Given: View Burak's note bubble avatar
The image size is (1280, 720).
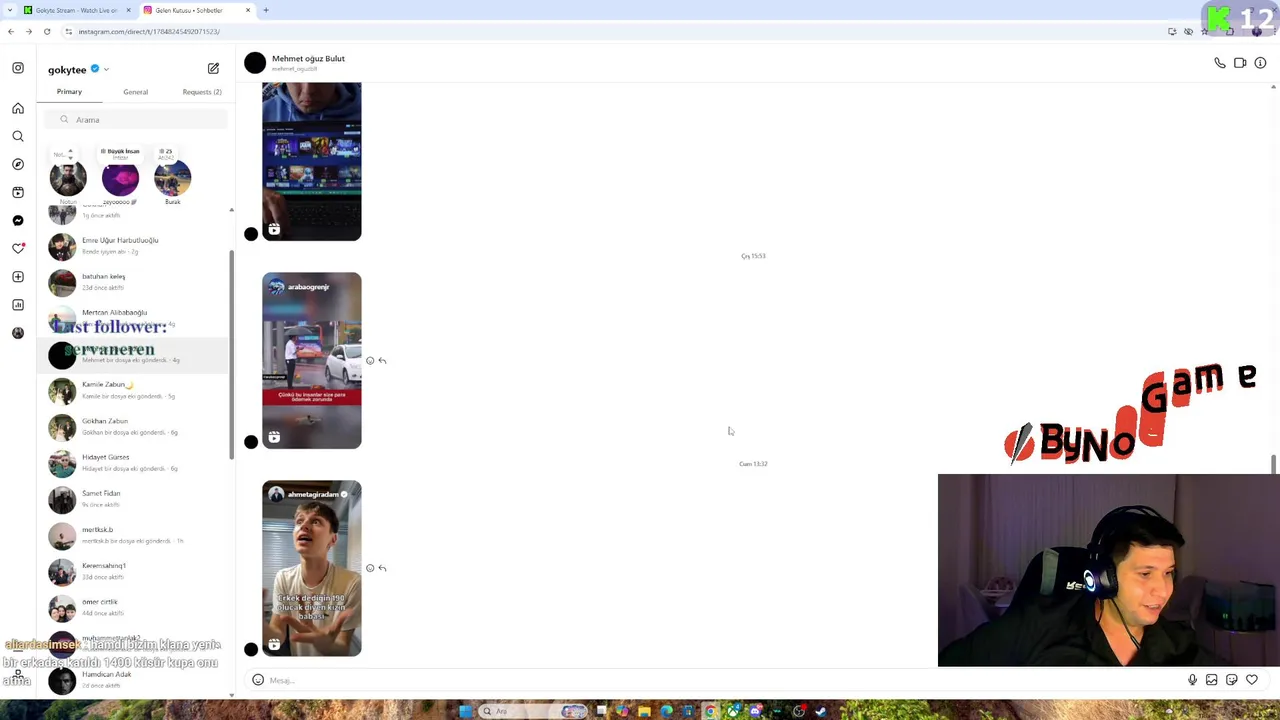Looking at the screenshot, I should tap(172, 178).
